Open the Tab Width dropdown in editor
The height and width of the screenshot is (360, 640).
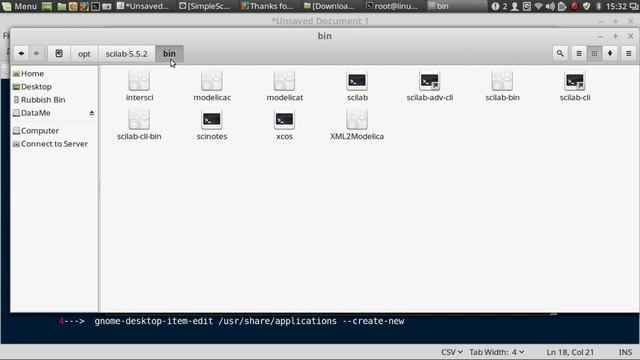[496, 352]
